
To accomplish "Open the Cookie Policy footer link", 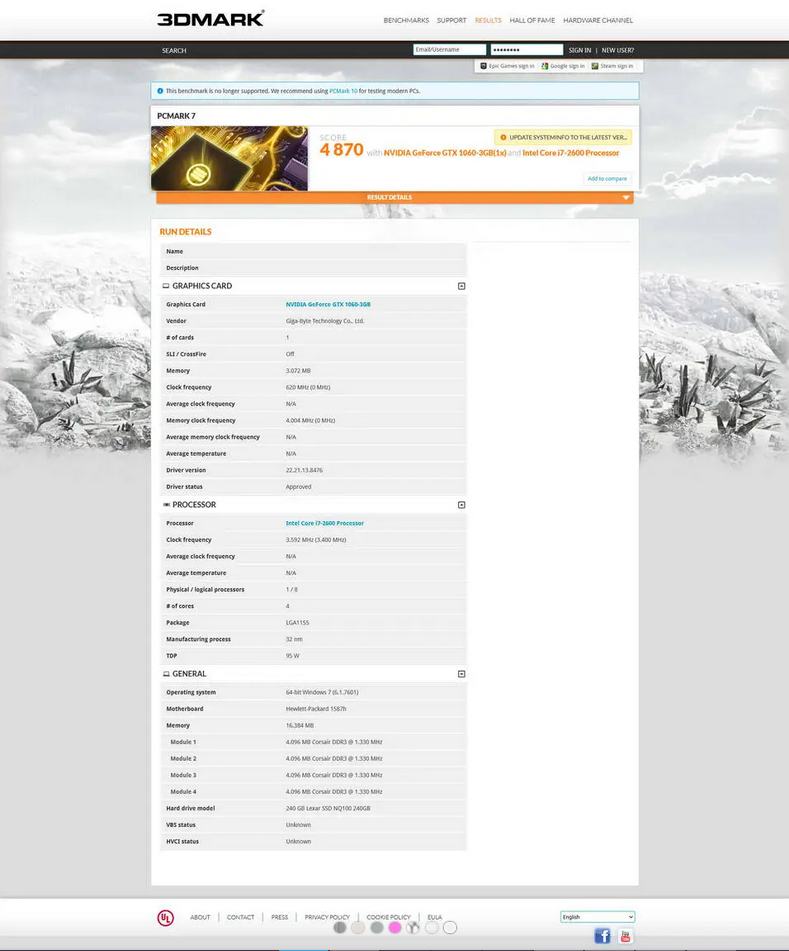I will (x=388, y=917).
